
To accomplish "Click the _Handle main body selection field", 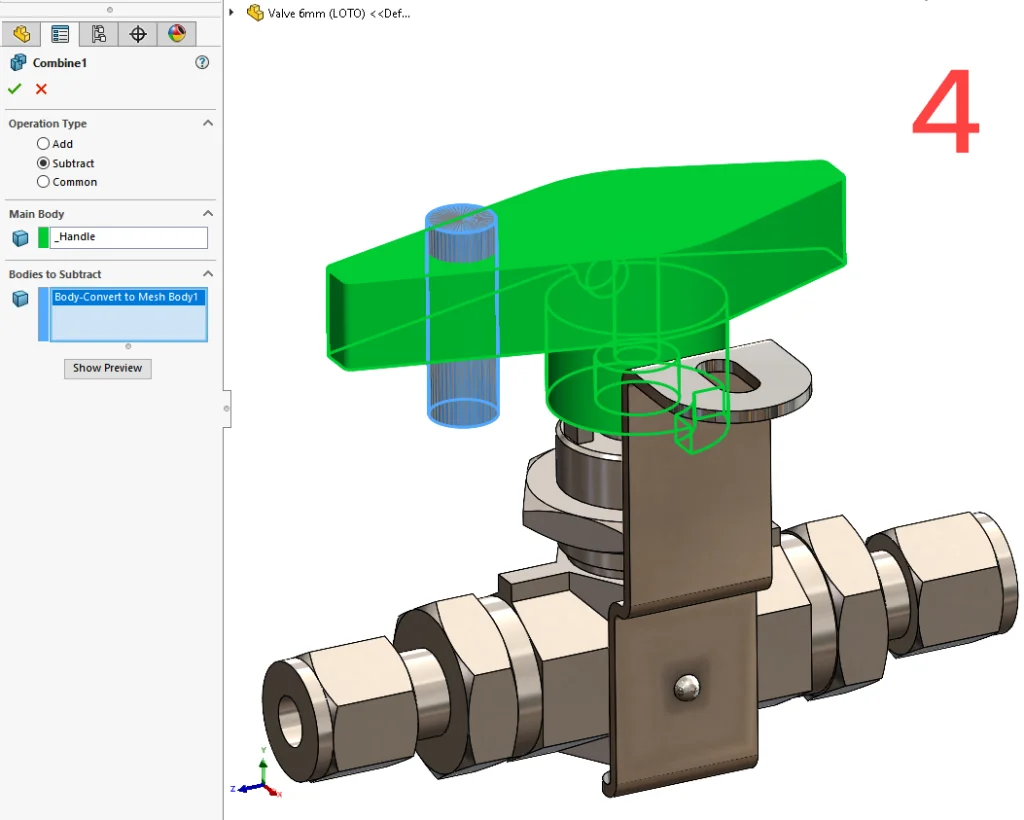I will click(129, 237).
